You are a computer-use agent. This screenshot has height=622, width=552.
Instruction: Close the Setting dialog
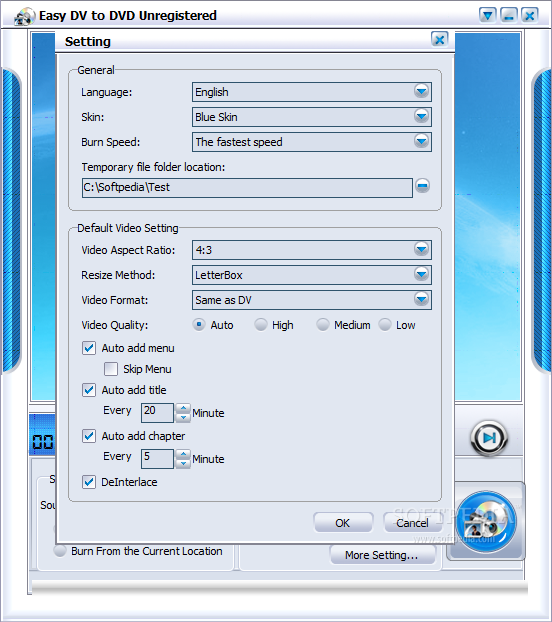click(x=439, y=39)
